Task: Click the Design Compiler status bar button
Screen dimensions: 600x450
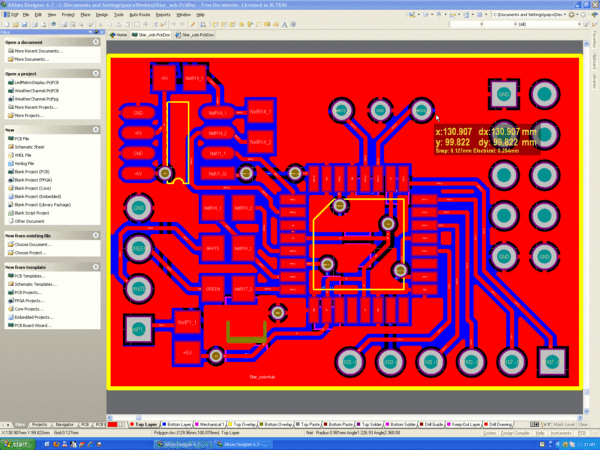Action: click(515, 433)
